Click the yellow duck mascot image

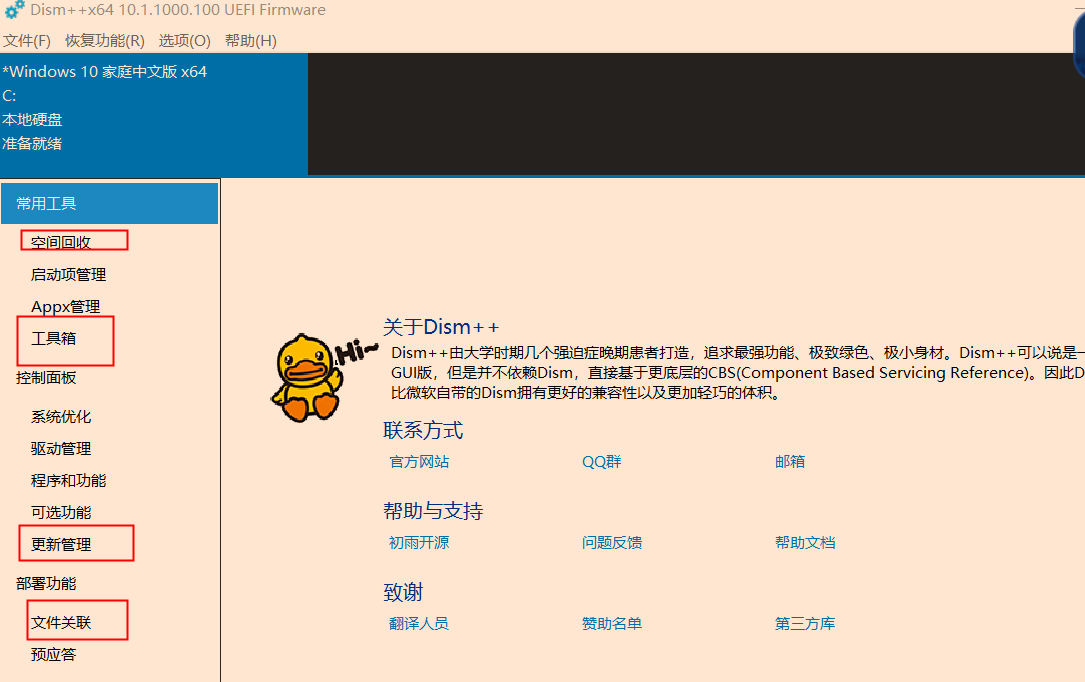pyautogui.click(x=324, y=378)
